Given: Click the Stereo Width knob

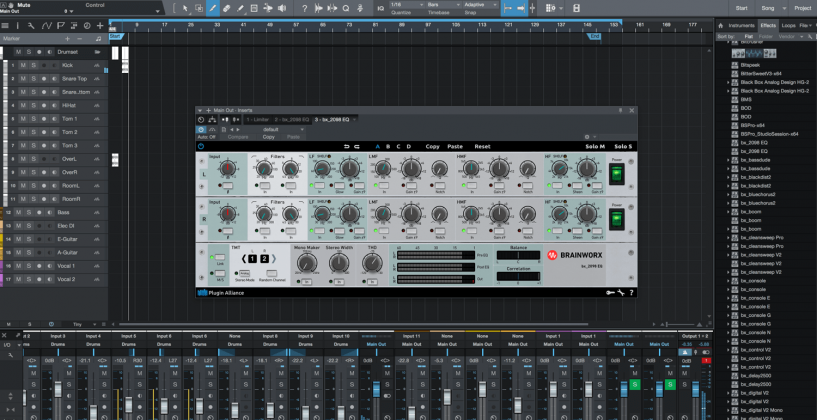Looking at the screenshot, I should [x=339, y=263].
